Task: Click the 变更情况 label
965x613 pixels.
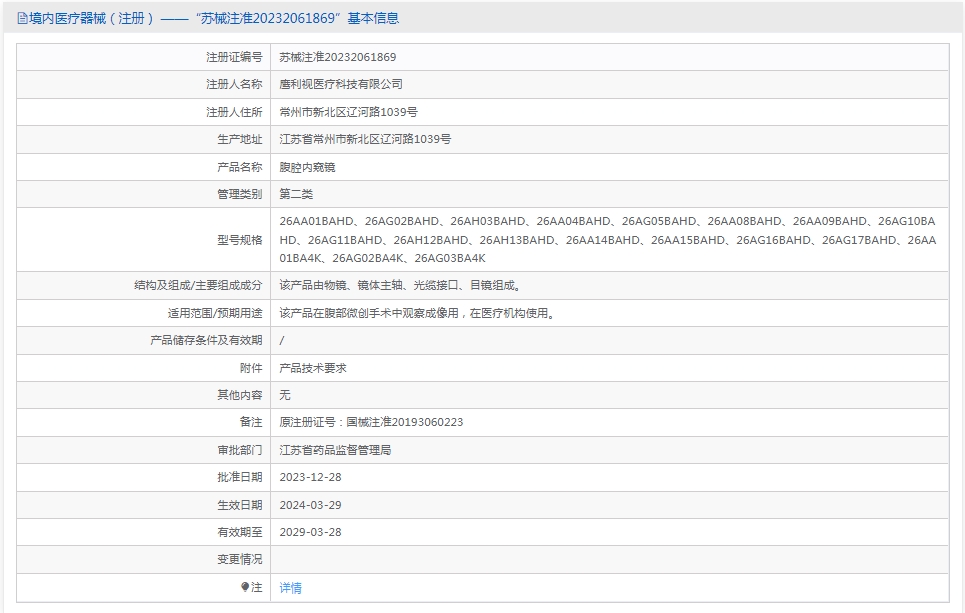Action: coord(239,559)
